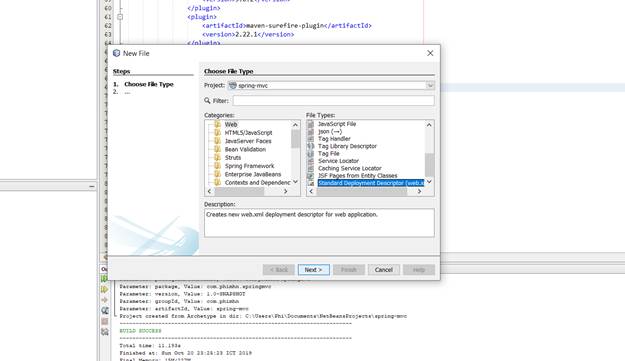Re-run the build with green arrows icon
The height and width of the screenshot is (361, 625).
[x=104, y=279]
